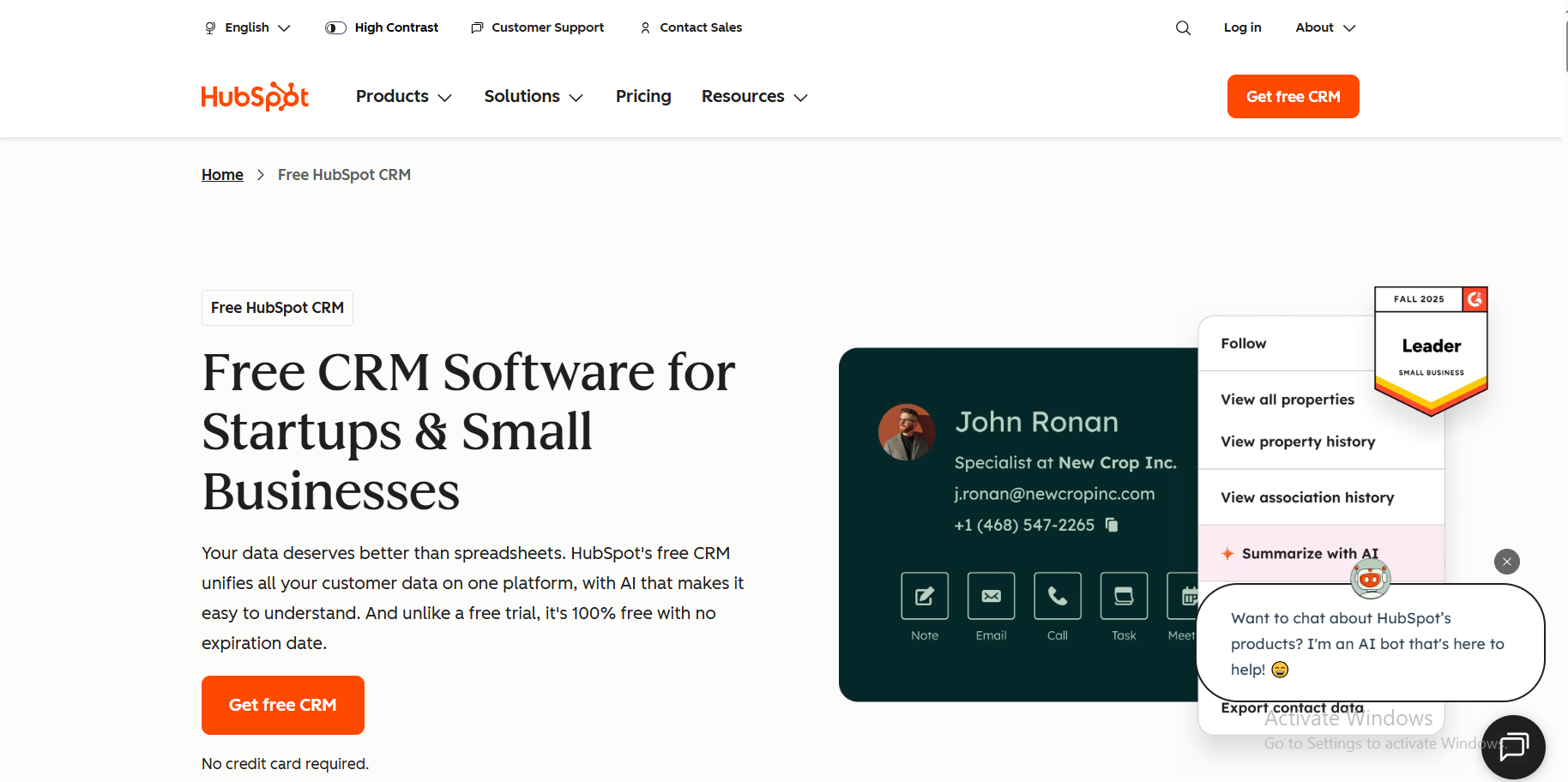Create a Note on the contact card
This screenshot has width=1568, height=782.
point(924,596)
